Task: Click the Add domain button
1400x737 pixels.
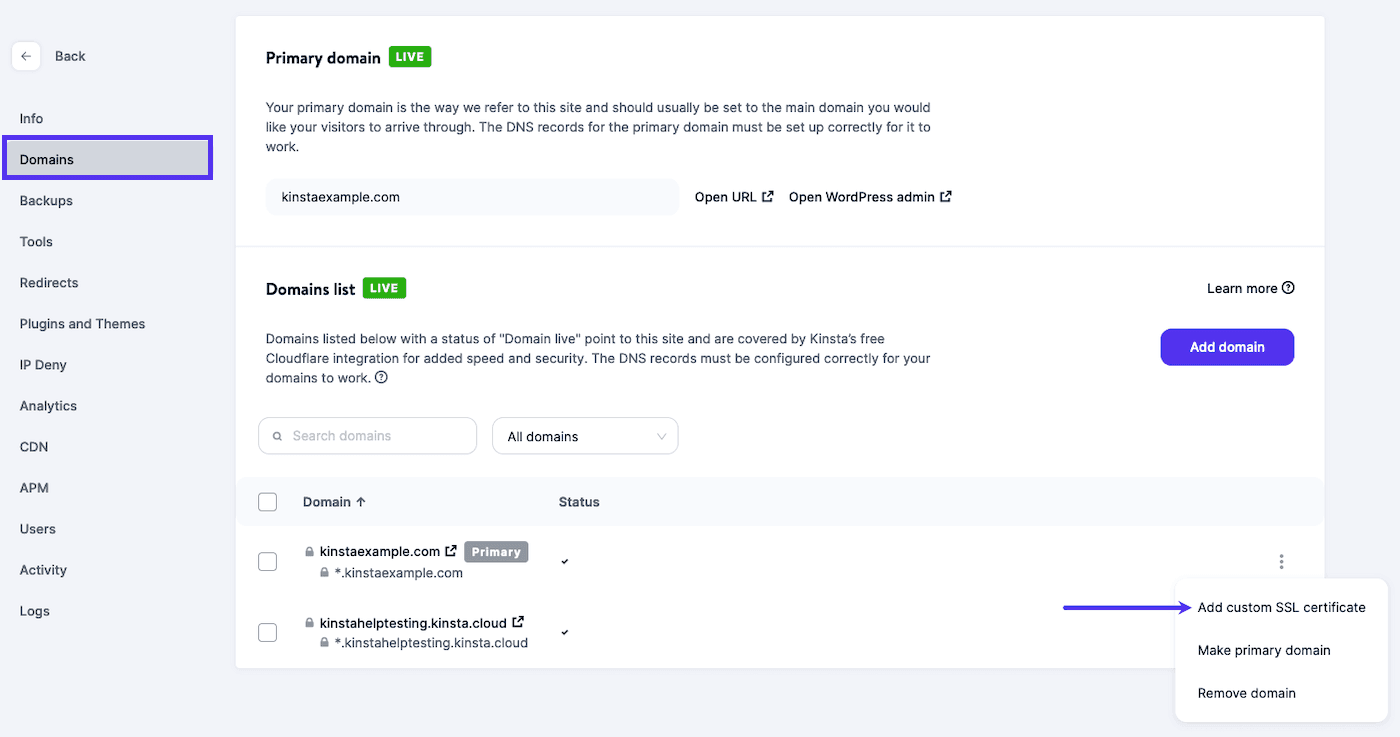Action: [1227, 347]
